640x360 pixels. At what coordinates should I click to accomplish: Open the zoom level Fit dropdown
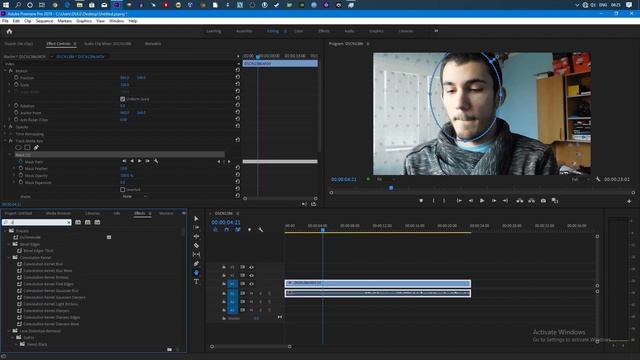[386, 179]
